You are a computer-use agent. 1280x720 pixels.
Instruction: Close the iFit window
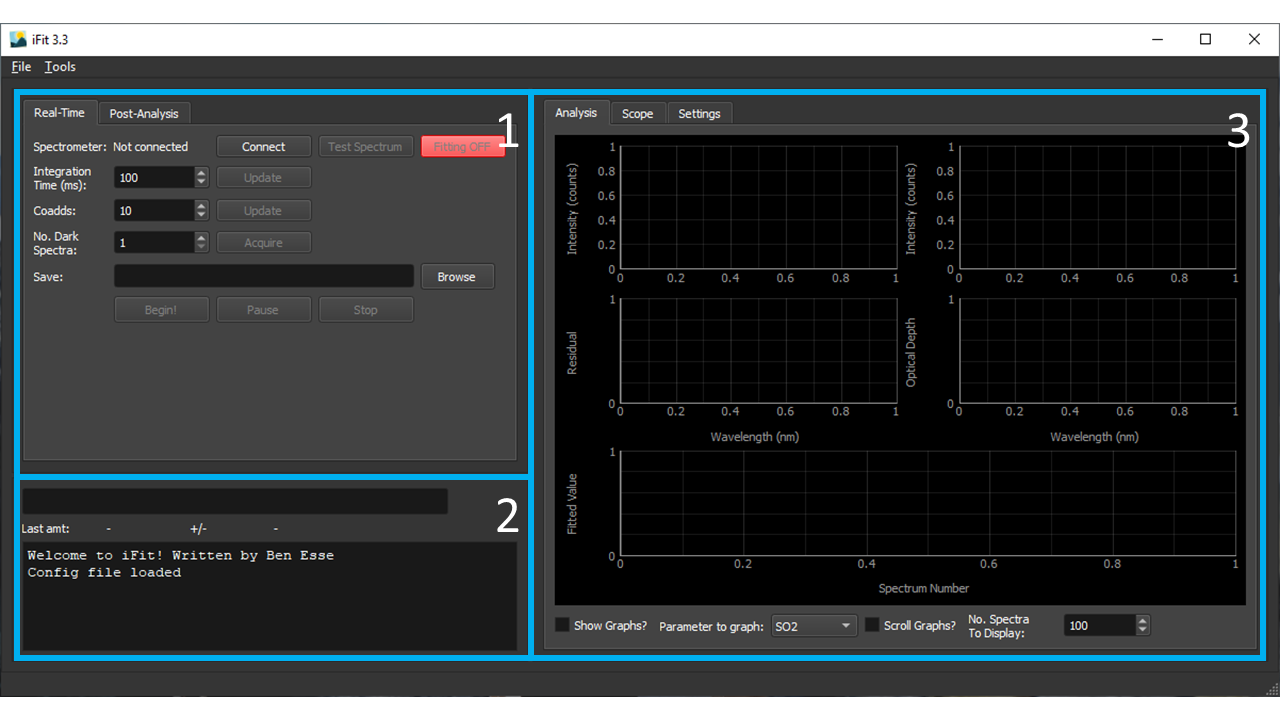1254,40
